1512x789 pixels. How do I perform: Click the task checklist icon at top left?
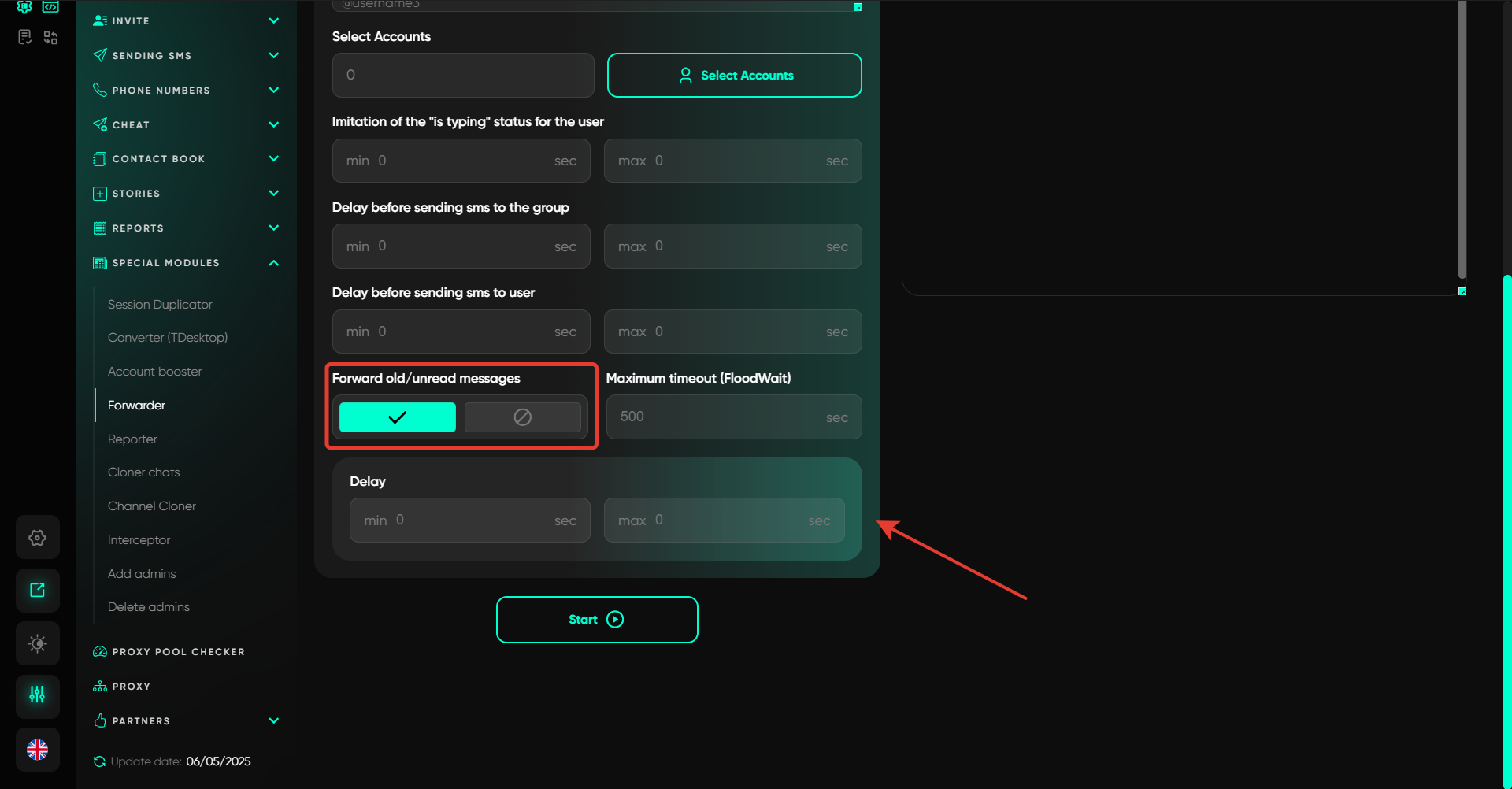(x=24, y=37)
